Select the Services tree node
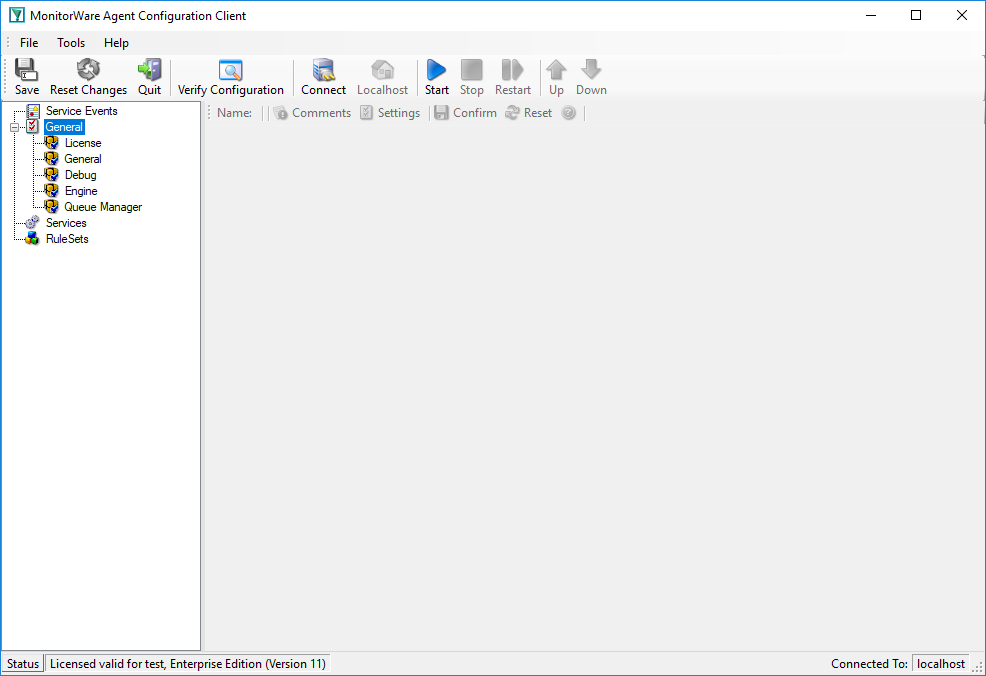 pyautogui.click(x=66, y=223)
